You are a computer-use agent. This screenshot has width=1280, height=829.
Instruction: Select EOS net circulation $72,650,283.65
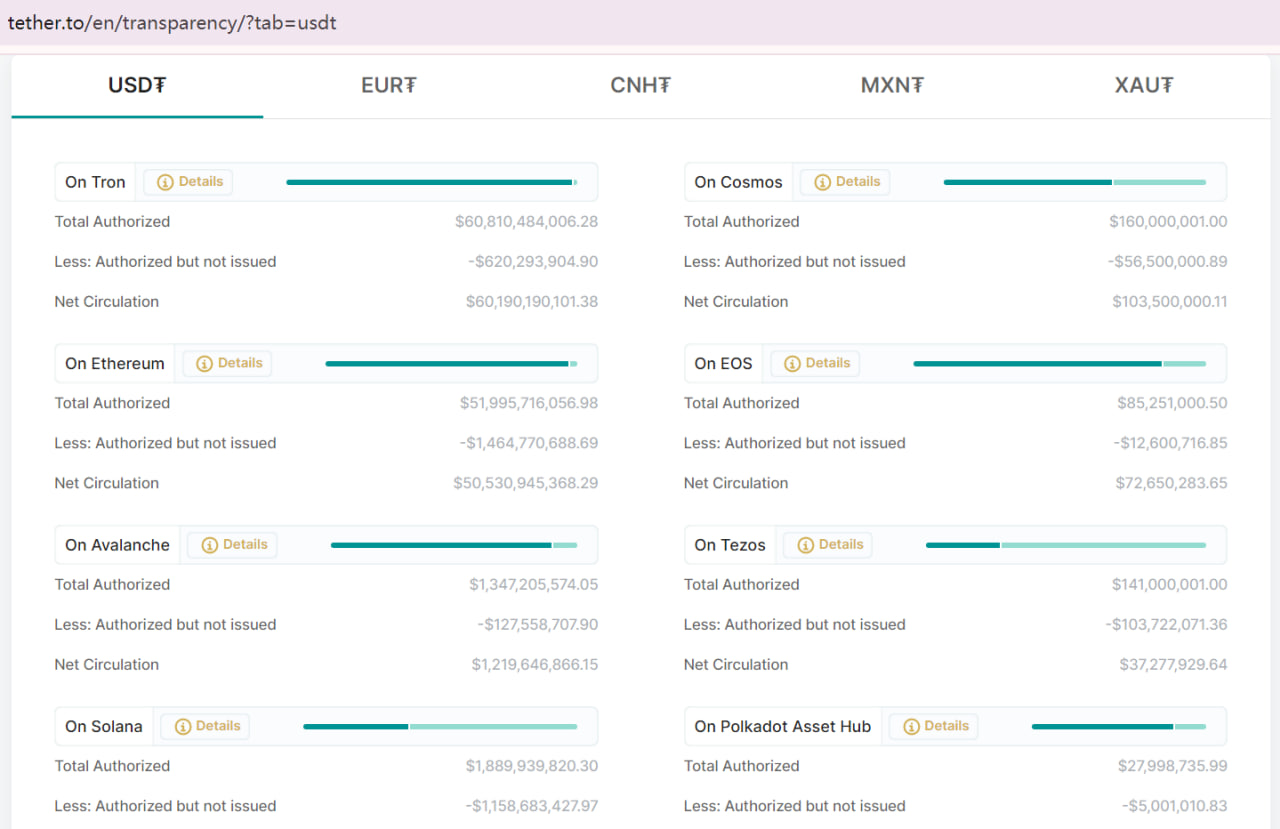1172,483
